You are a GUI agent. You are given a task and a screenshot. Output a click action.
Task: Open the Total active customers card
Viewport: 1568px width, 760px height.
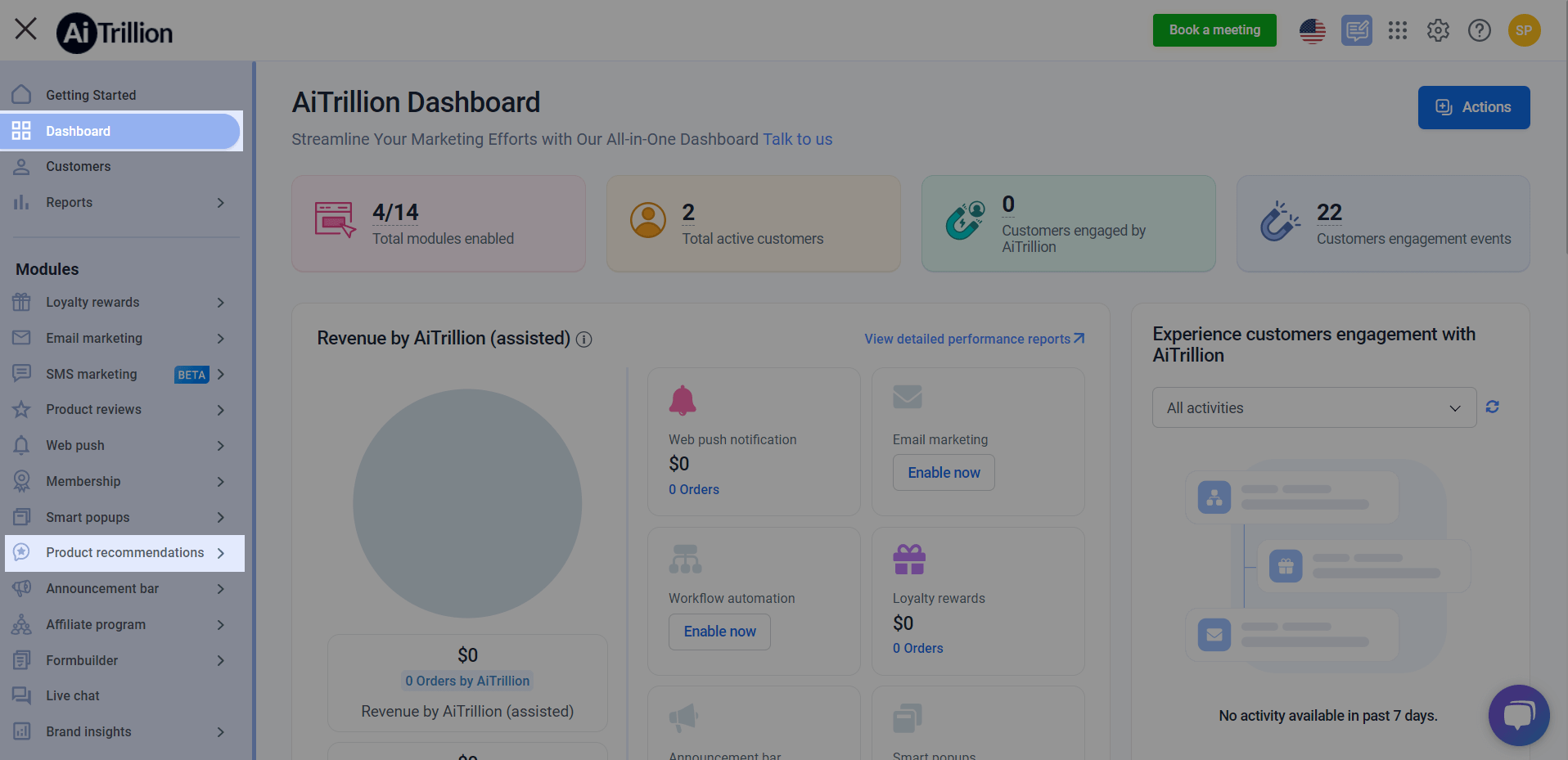(753, 223)
